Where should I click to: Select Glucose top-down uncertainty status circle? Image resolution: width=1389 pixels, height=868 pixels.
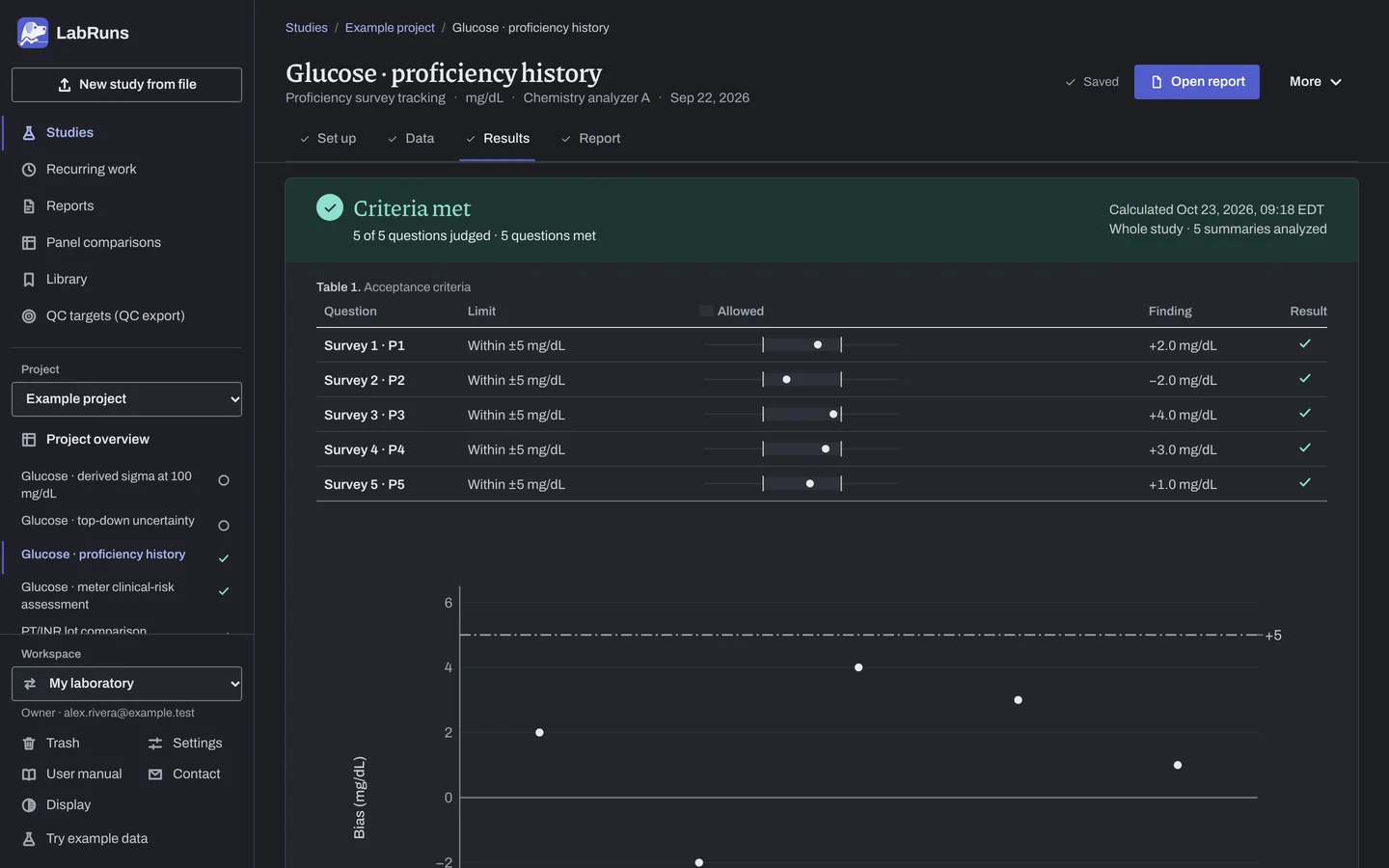(x=224, y=526)
